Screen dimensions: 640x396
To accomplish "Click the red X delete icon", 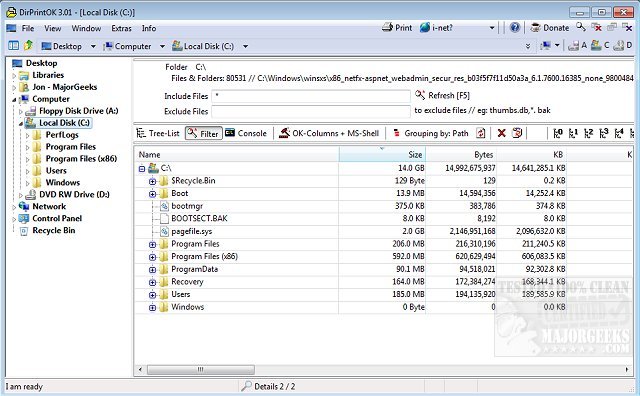I will 502,133.
